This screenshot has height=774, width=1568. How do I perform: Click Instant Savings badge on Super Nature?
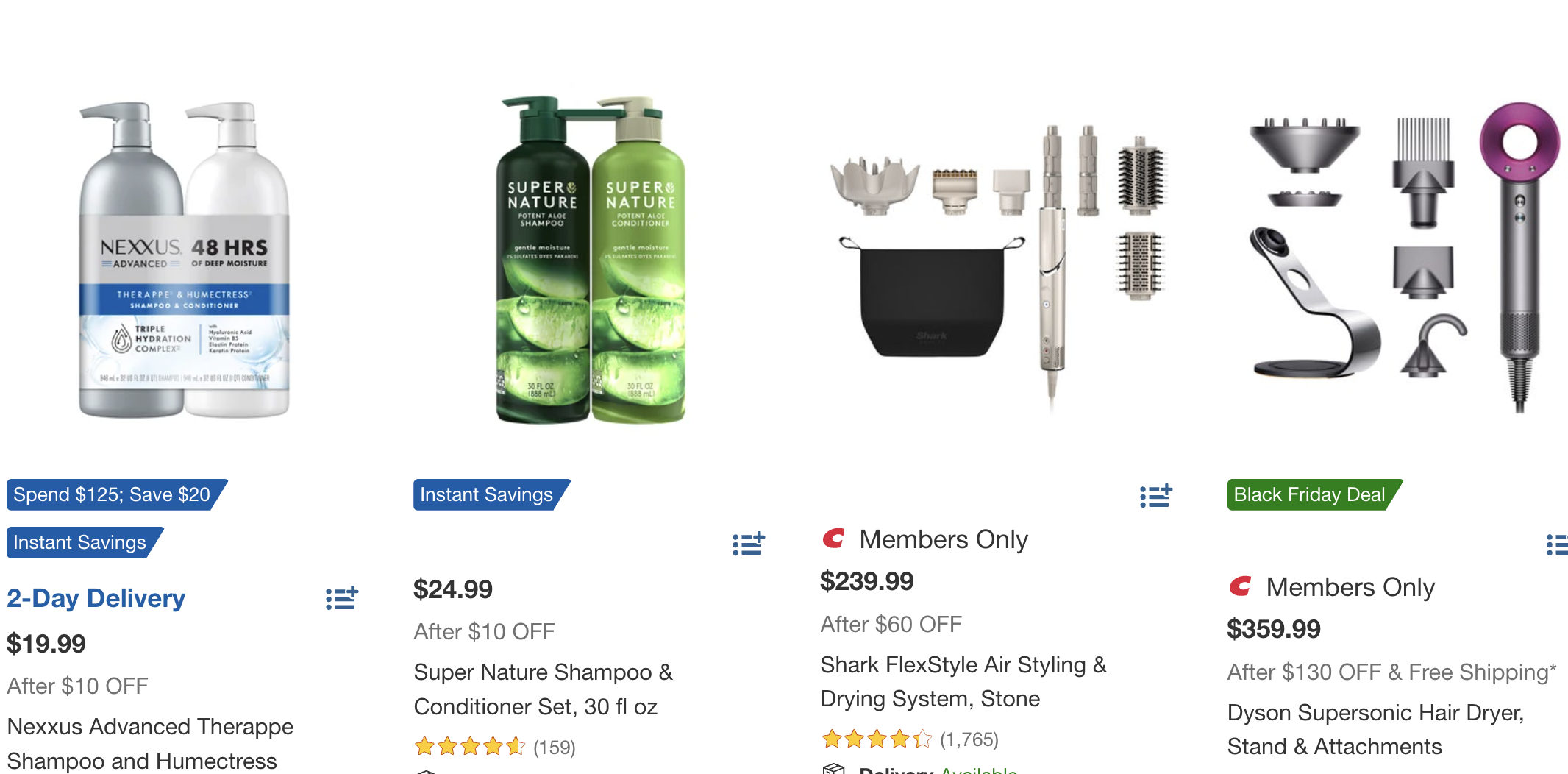pyautogui.click(x=486, y=494)
